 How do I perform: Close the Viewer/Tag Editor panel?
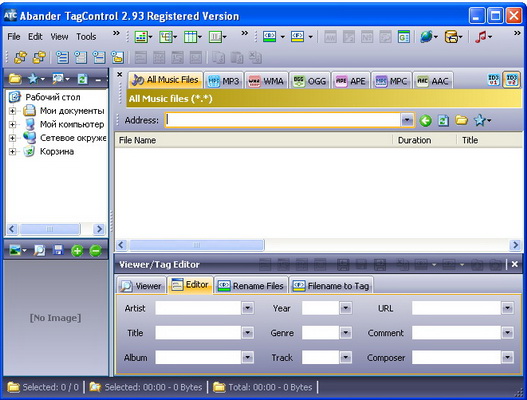(x=514, y=265)
